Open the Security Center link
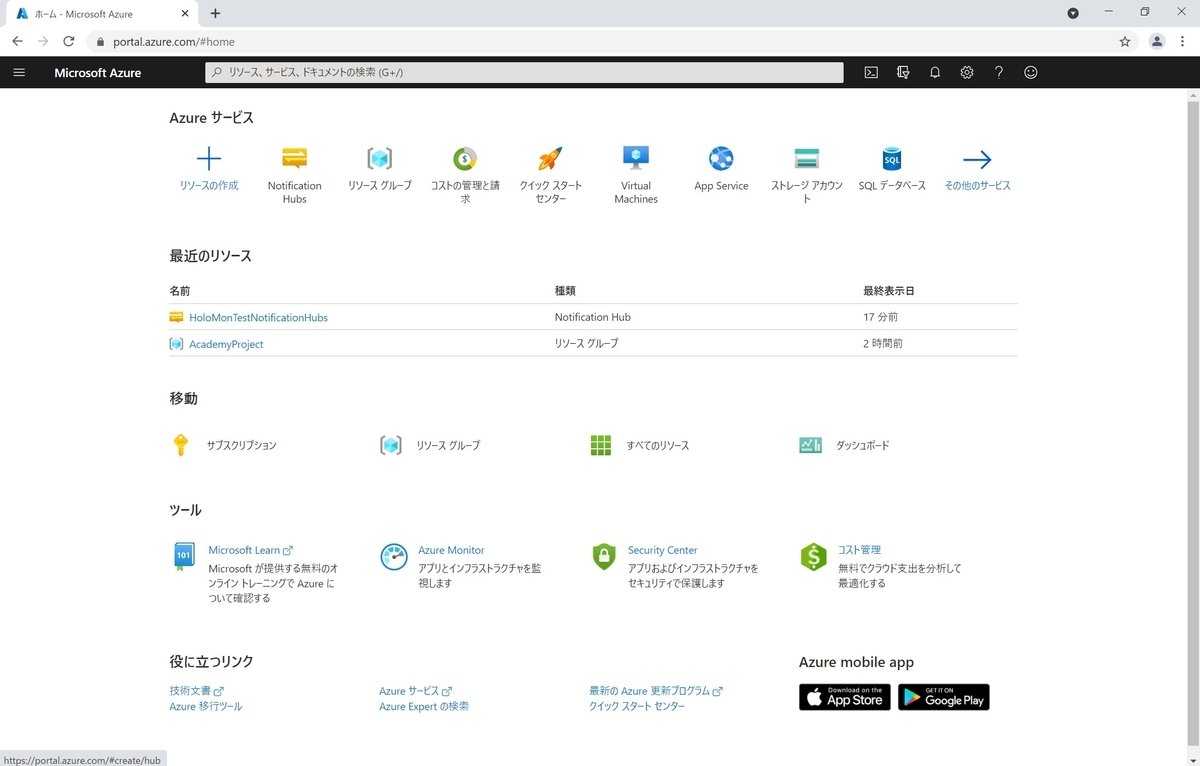This screenshot has width=1200, height=766. point(662,550)
